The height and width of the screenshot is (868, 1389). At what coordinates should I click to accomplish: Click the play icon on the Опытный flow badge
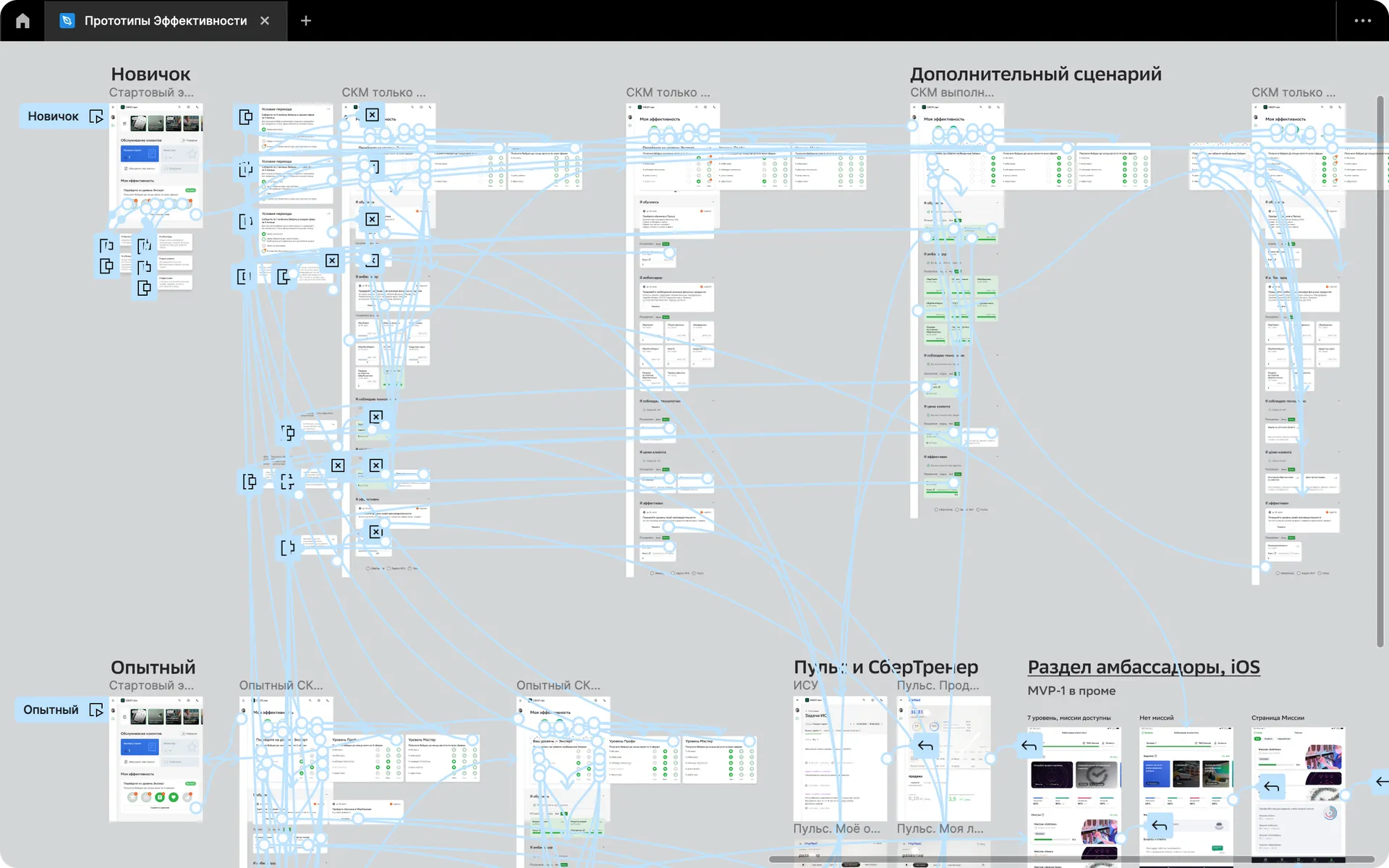click(x=96, y=710)
